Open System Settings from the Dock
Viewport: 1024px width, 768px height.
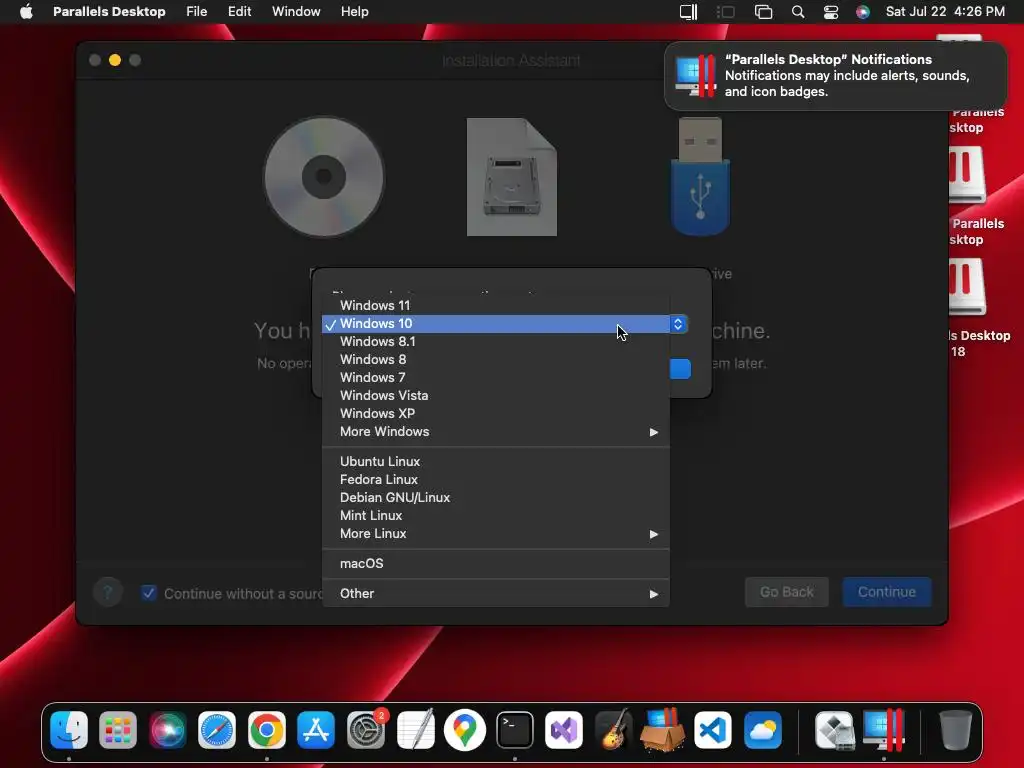click(x=366, y=729)
